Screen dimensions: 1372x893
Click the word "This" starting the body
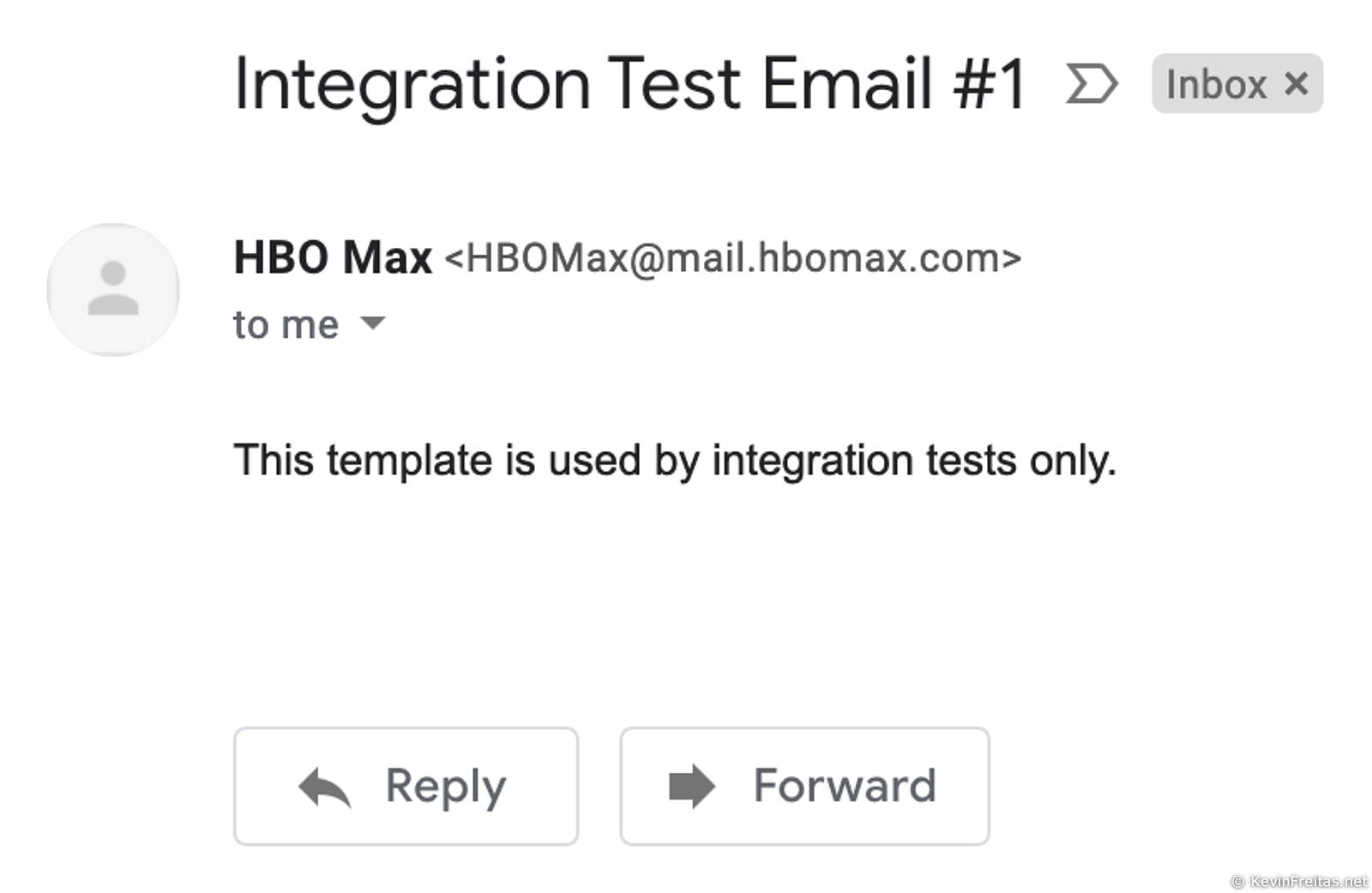(x=274, y=461)
